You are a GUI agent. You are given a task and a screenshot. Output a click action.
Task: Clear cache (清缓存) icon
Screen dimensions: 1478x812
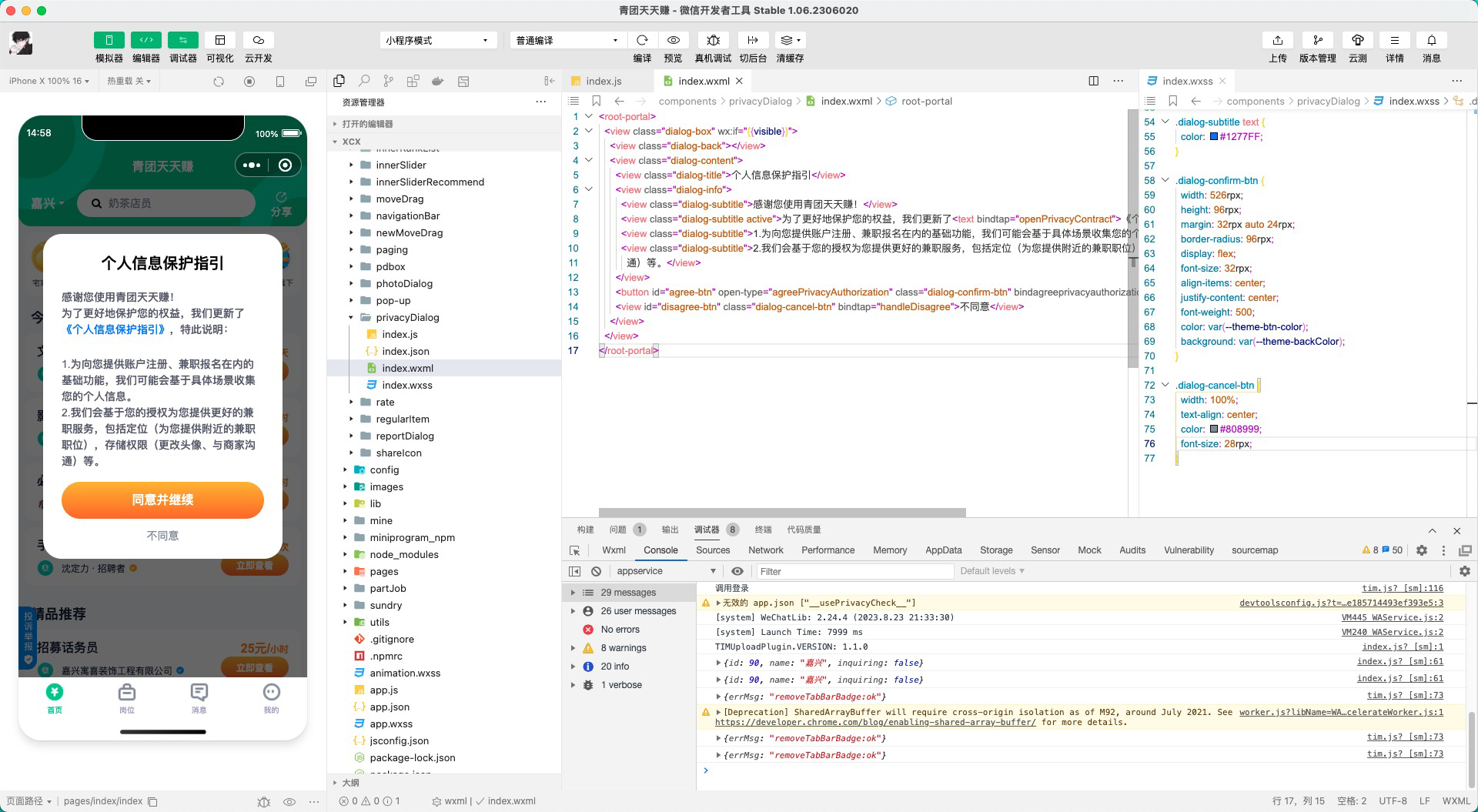click(790, 40)
